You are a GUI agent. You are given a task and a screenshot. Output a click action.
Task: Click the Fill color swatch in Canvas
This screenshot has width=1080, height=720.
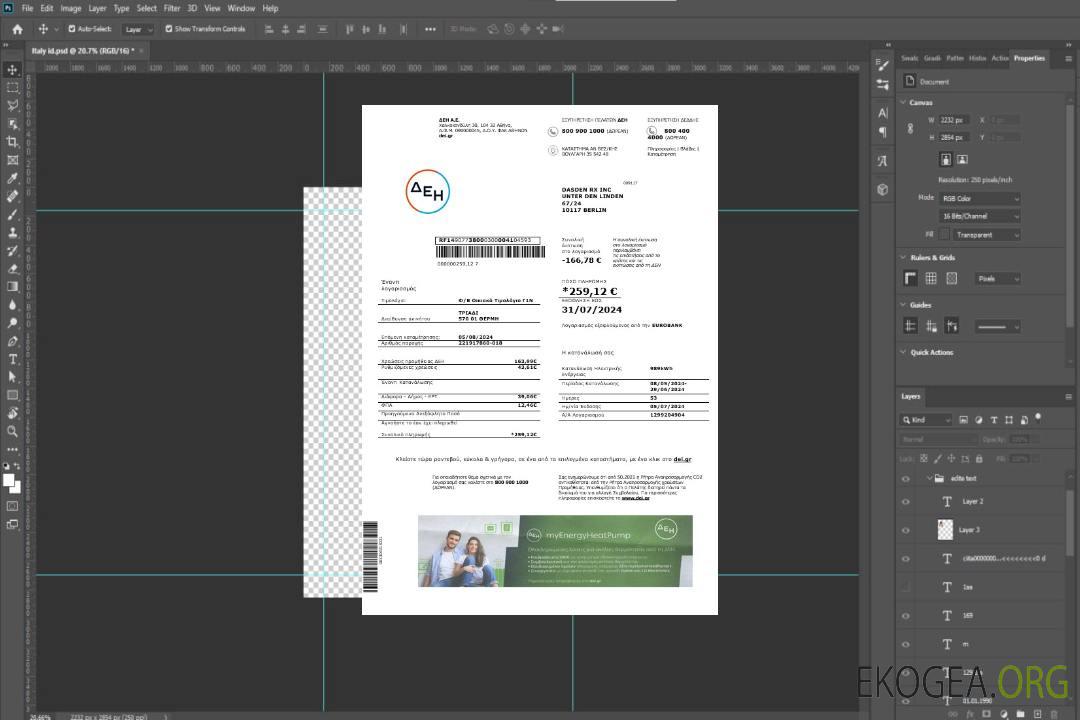[944, 235]
